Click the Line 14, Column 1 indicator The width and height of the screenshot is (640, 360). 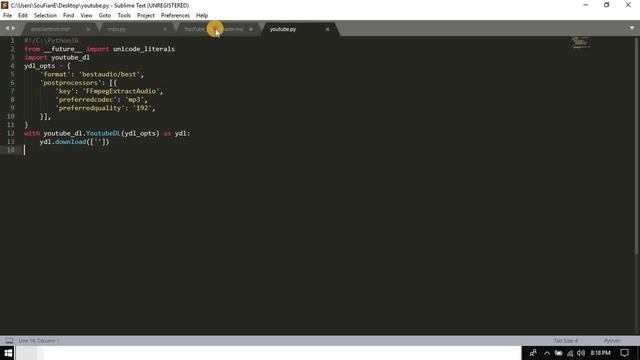click(39, 340)
